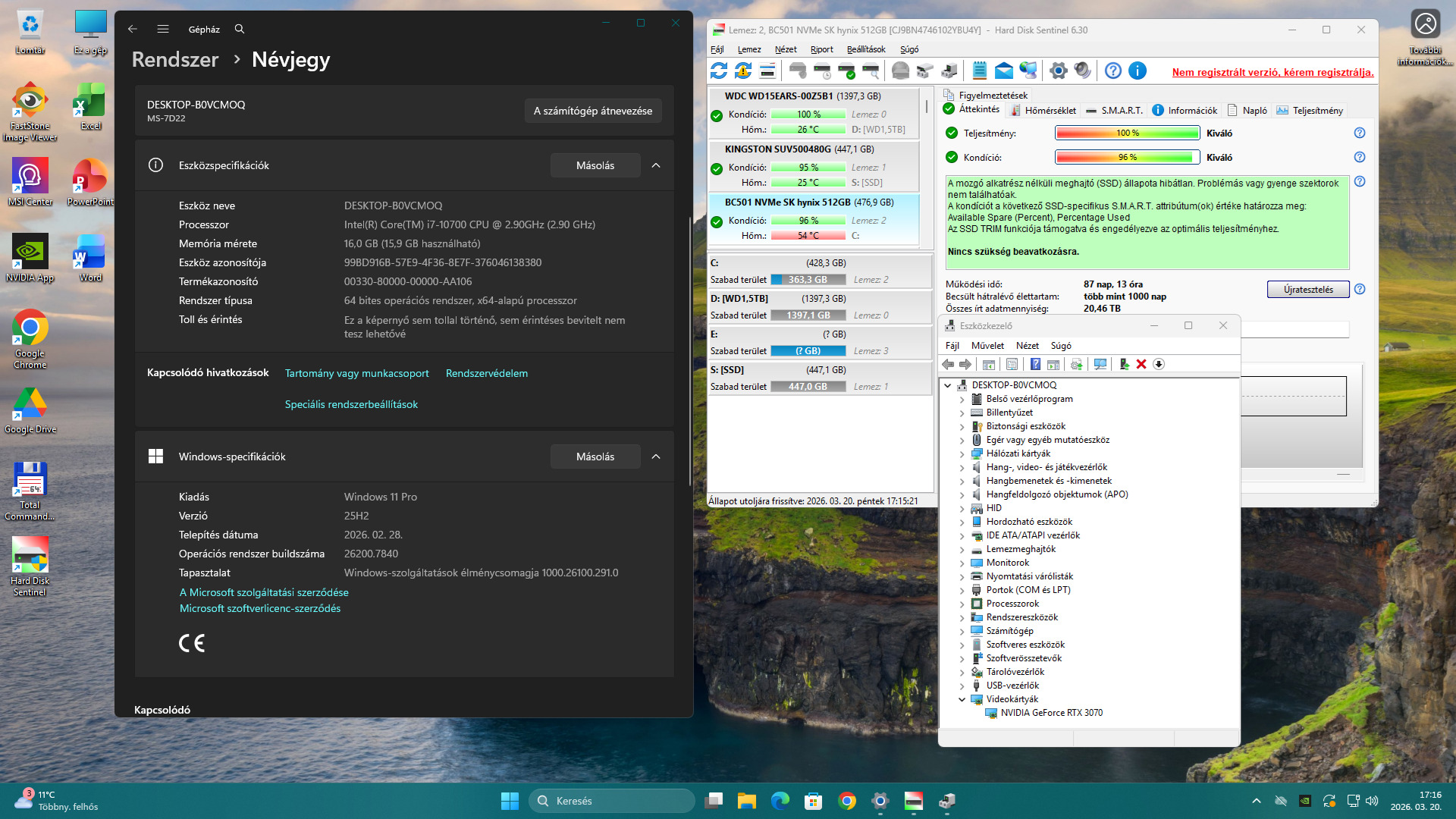Open NVIDIA icon in system tray

click(1305, 801)
